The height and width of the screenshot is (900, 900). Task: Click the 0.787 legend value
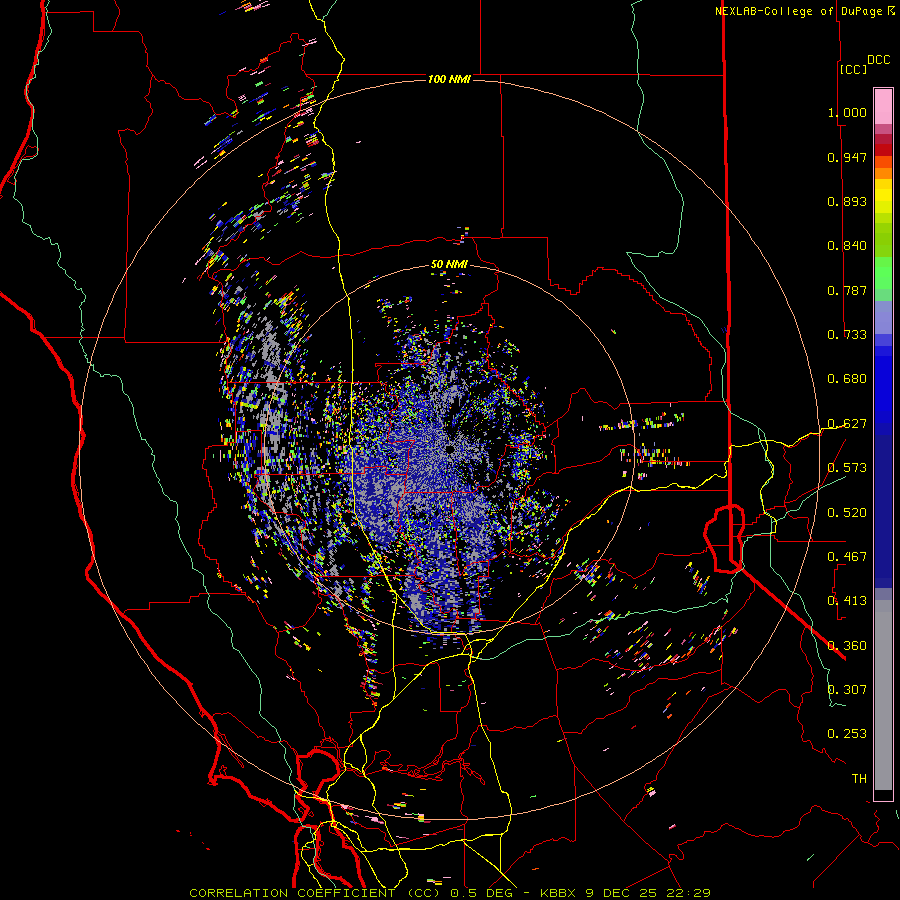pos(847,290)
